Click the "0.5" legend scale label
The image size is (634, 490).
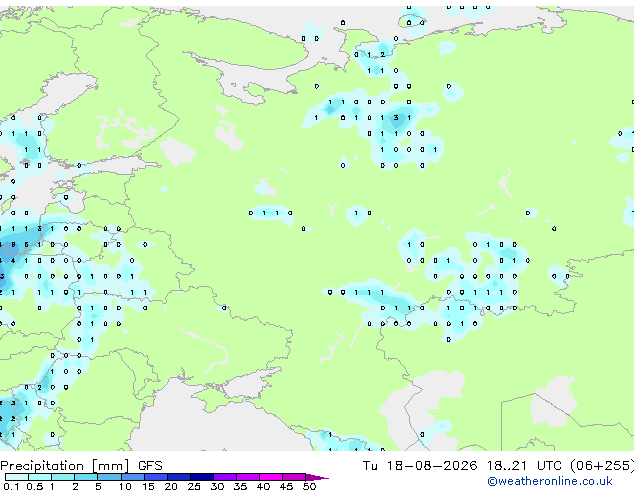35,486
